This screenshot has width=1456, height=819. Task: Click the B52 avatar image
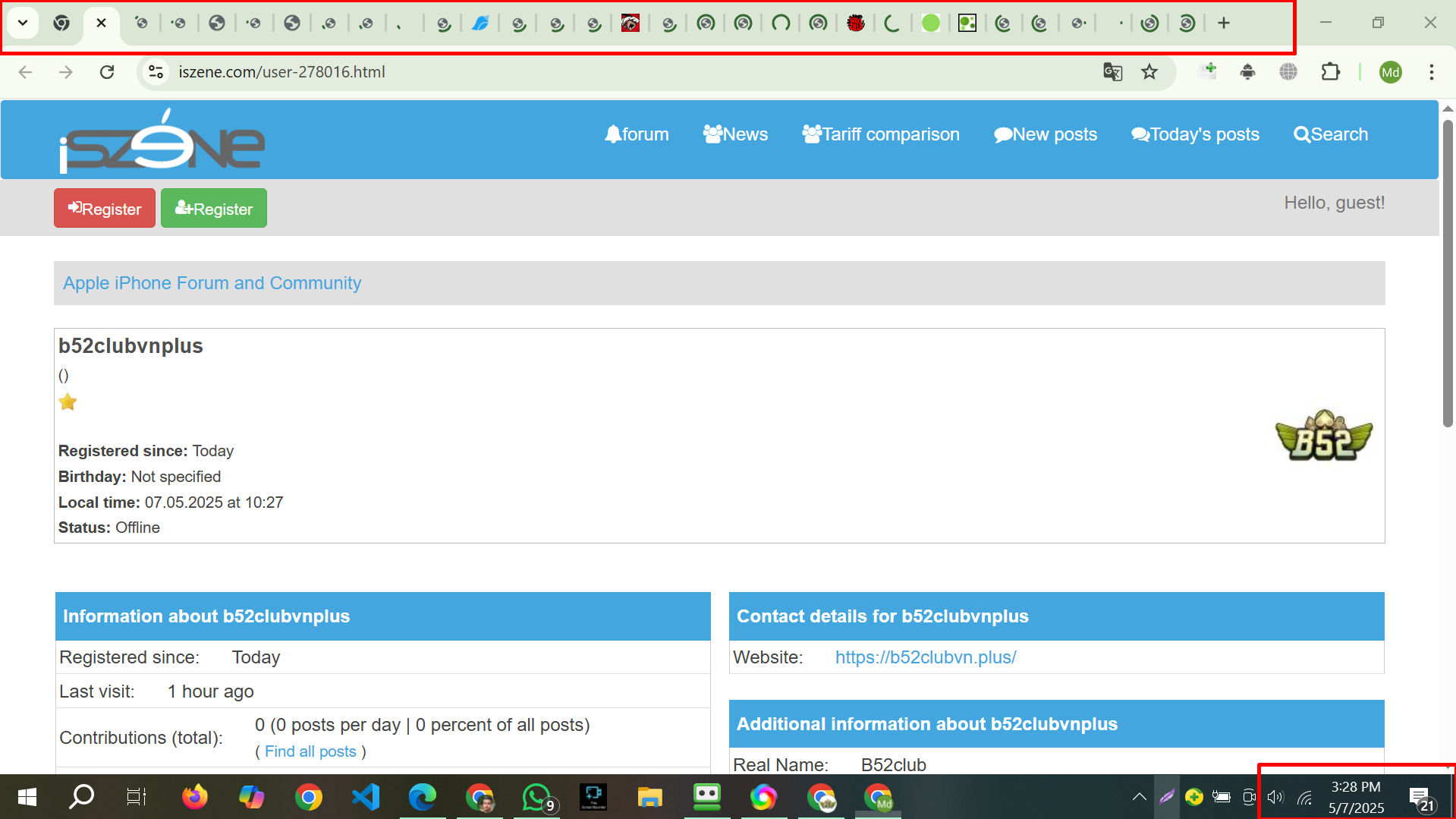[x=1324, y=435]
